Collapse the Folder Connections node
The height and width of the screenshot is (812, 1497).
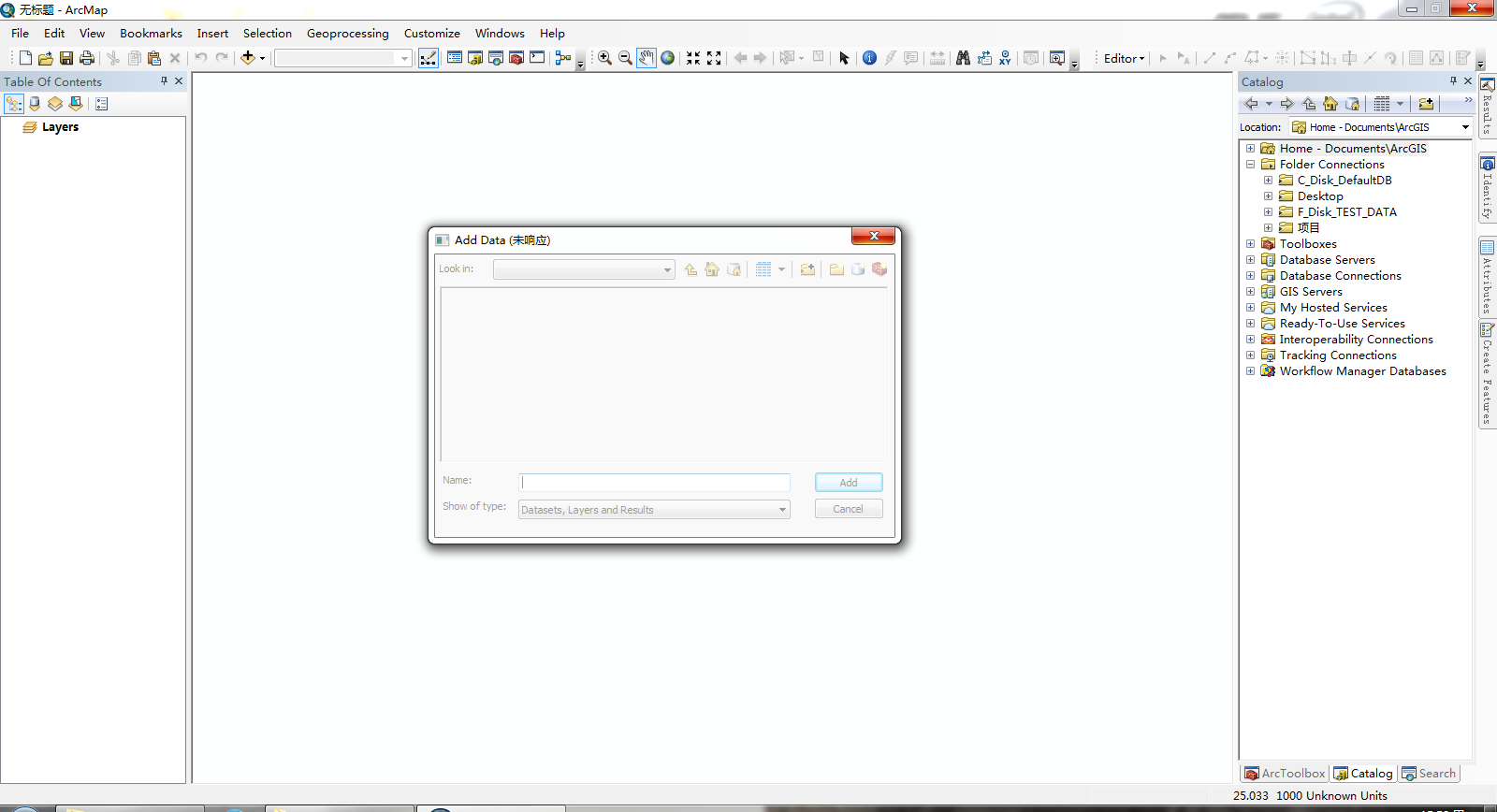coord(1250,165)
